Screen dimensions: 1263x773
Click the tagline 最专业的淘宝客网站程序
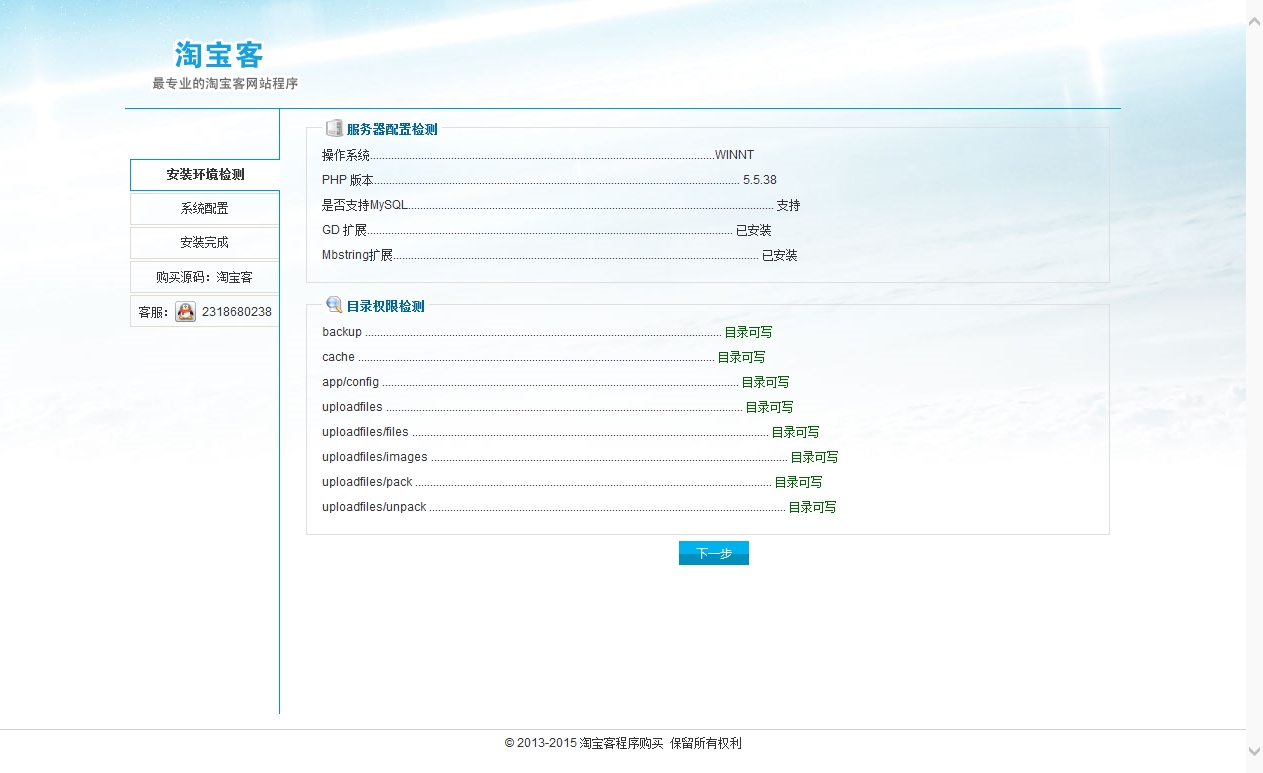pyautogui.click(x=225, y=84)
